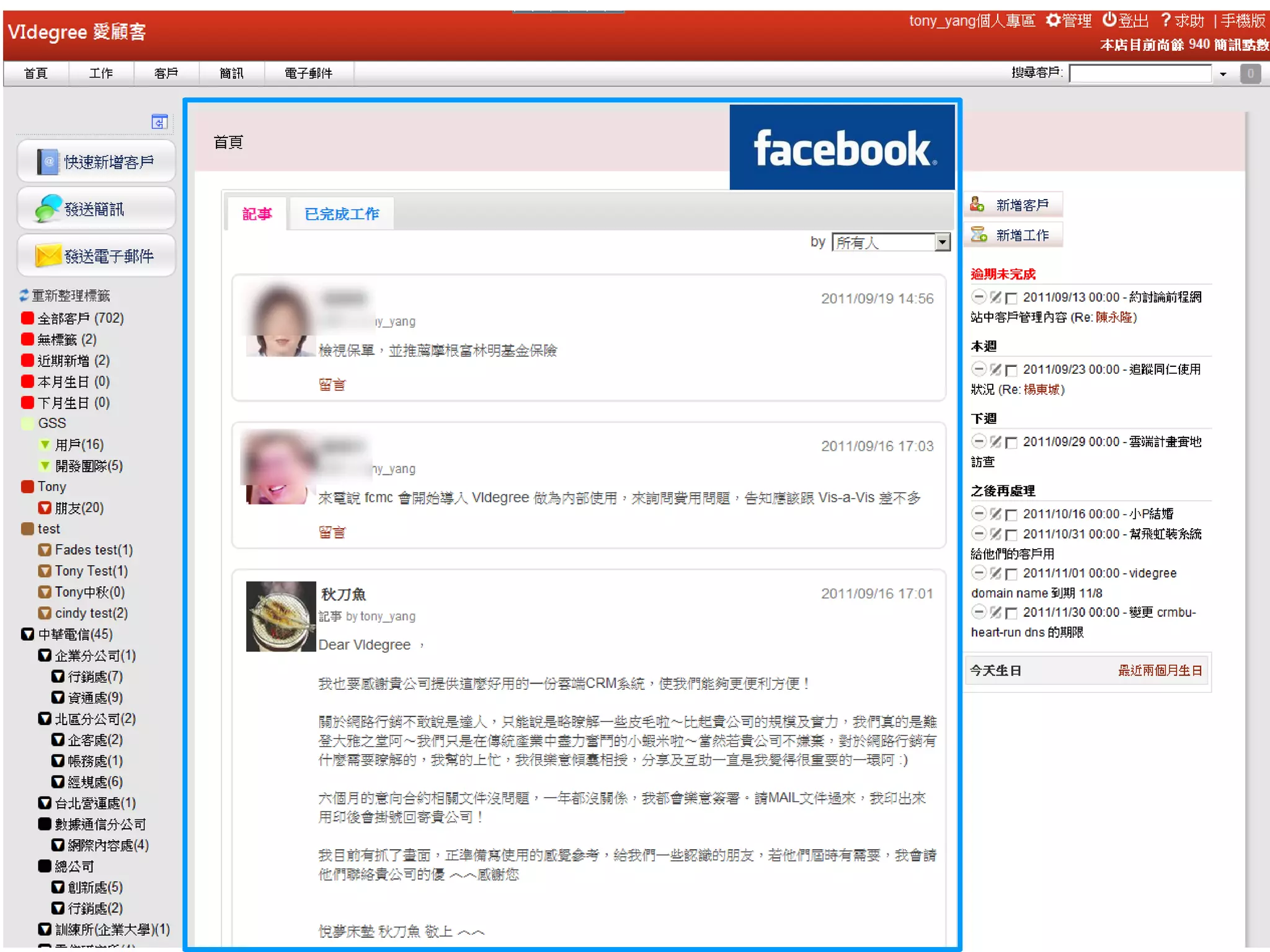This screenshot has height=952, width=1270.
Task: Check the 2011/09/13 overdue task checkbox
Action: point(1011,298)
